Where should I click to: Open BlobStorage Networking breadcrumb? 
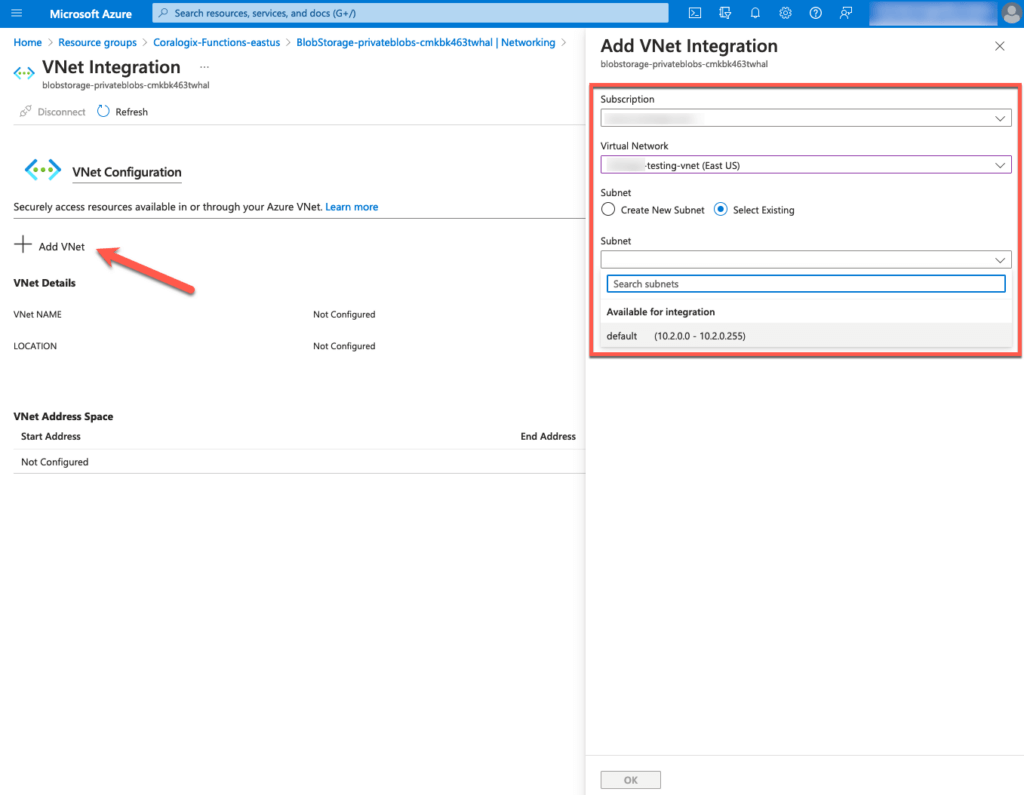(x=426, y=42)
